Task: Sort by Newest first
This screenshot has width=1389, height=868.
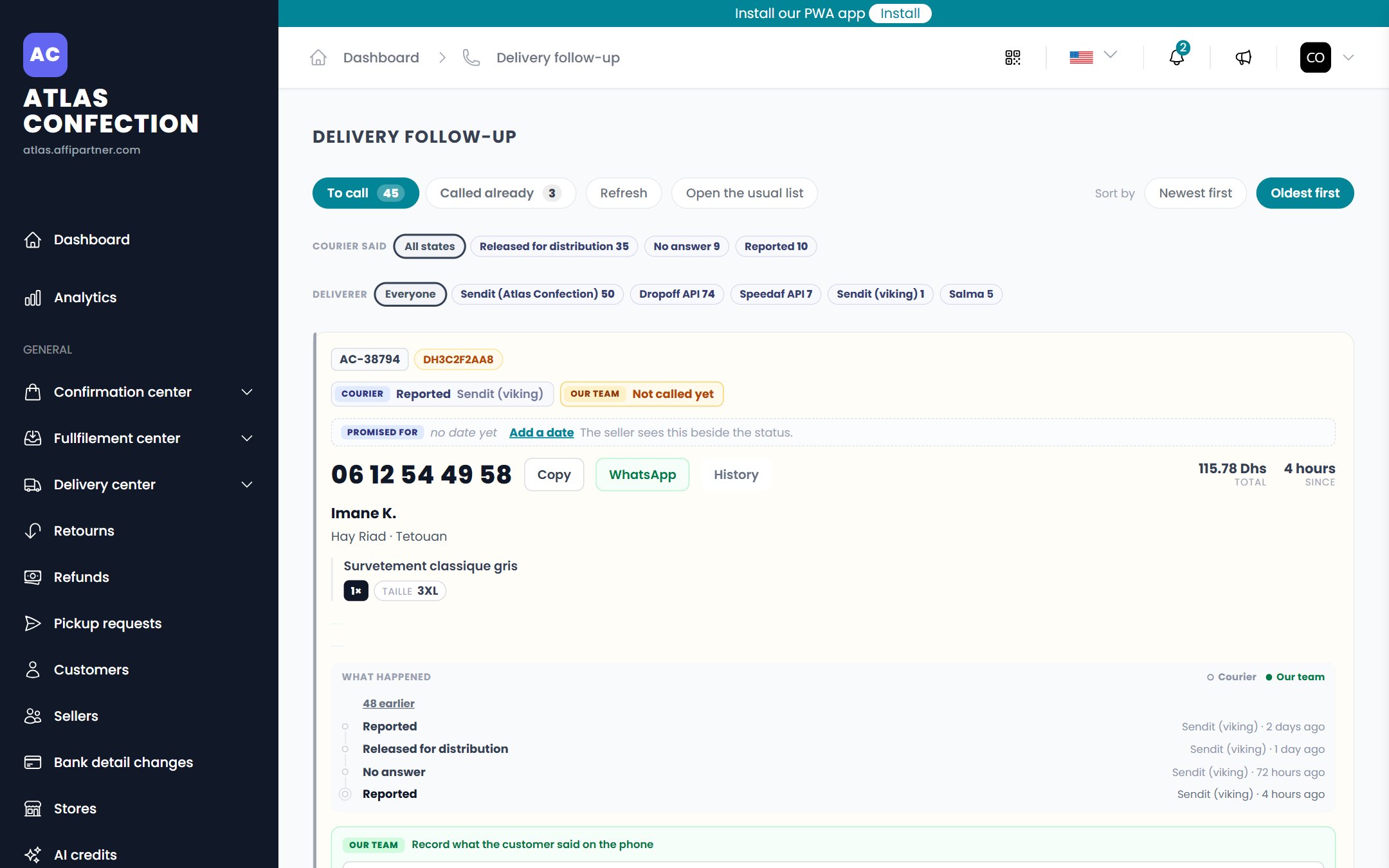Action: (x=1195, y=193)
